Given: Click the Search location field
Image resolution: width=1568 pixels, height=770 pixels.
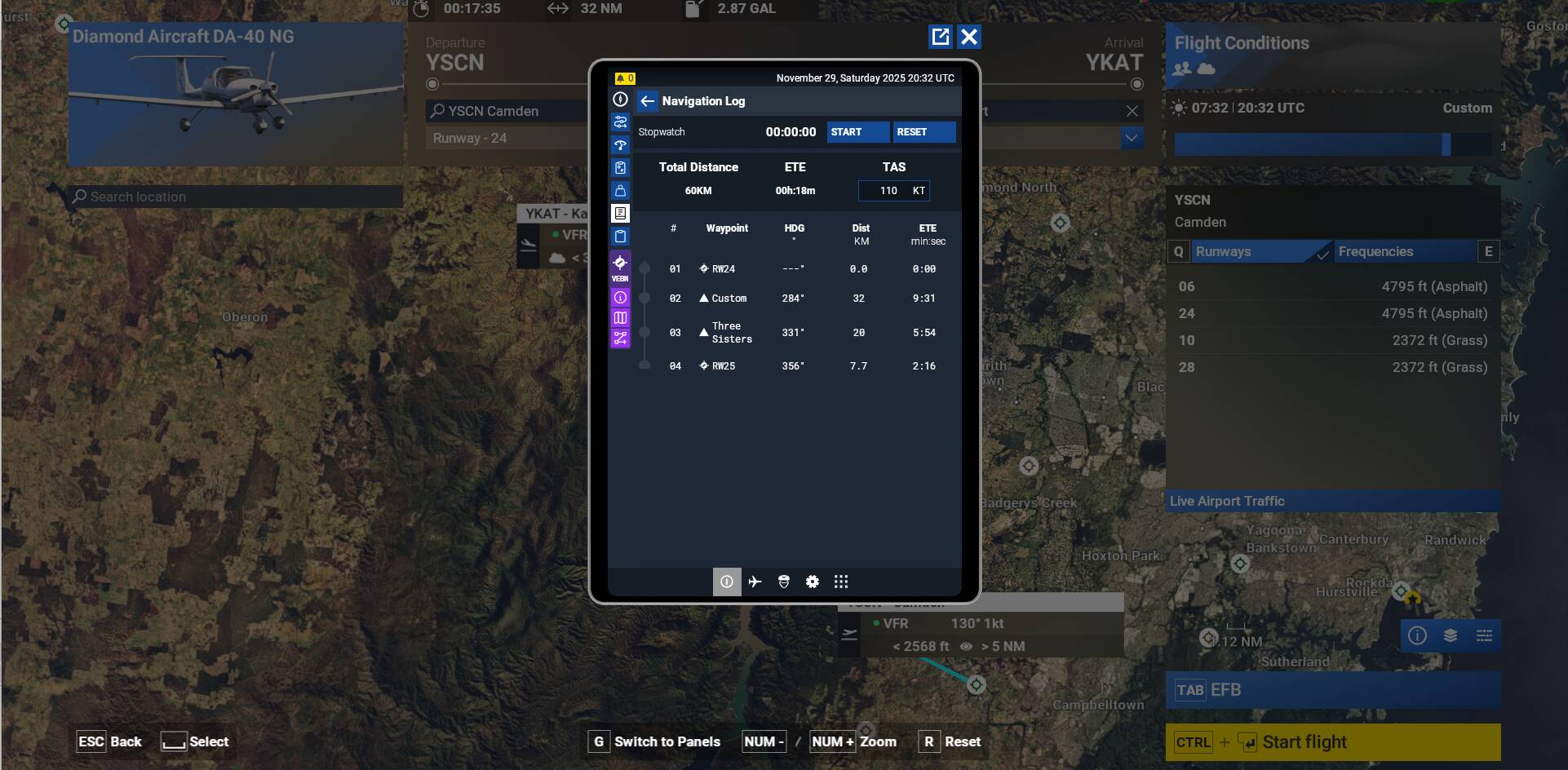Looking at the screenshot, I should (236, 197).
